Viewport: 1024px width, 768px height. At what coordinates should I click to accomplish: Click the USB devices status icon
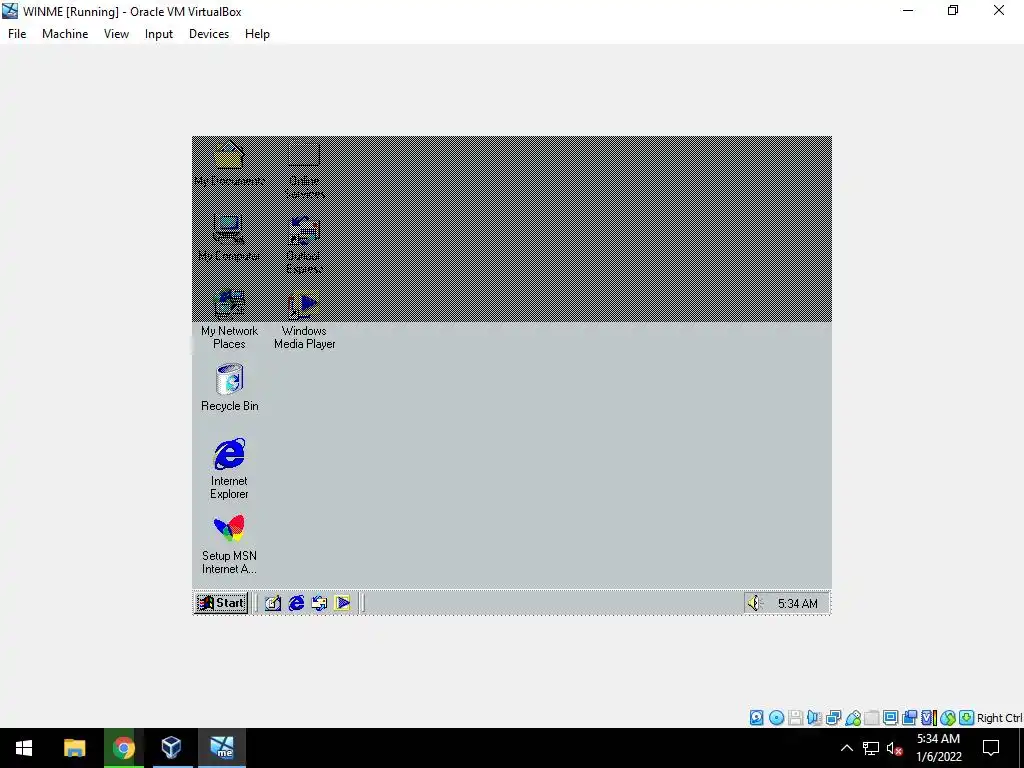click(852, 718)
